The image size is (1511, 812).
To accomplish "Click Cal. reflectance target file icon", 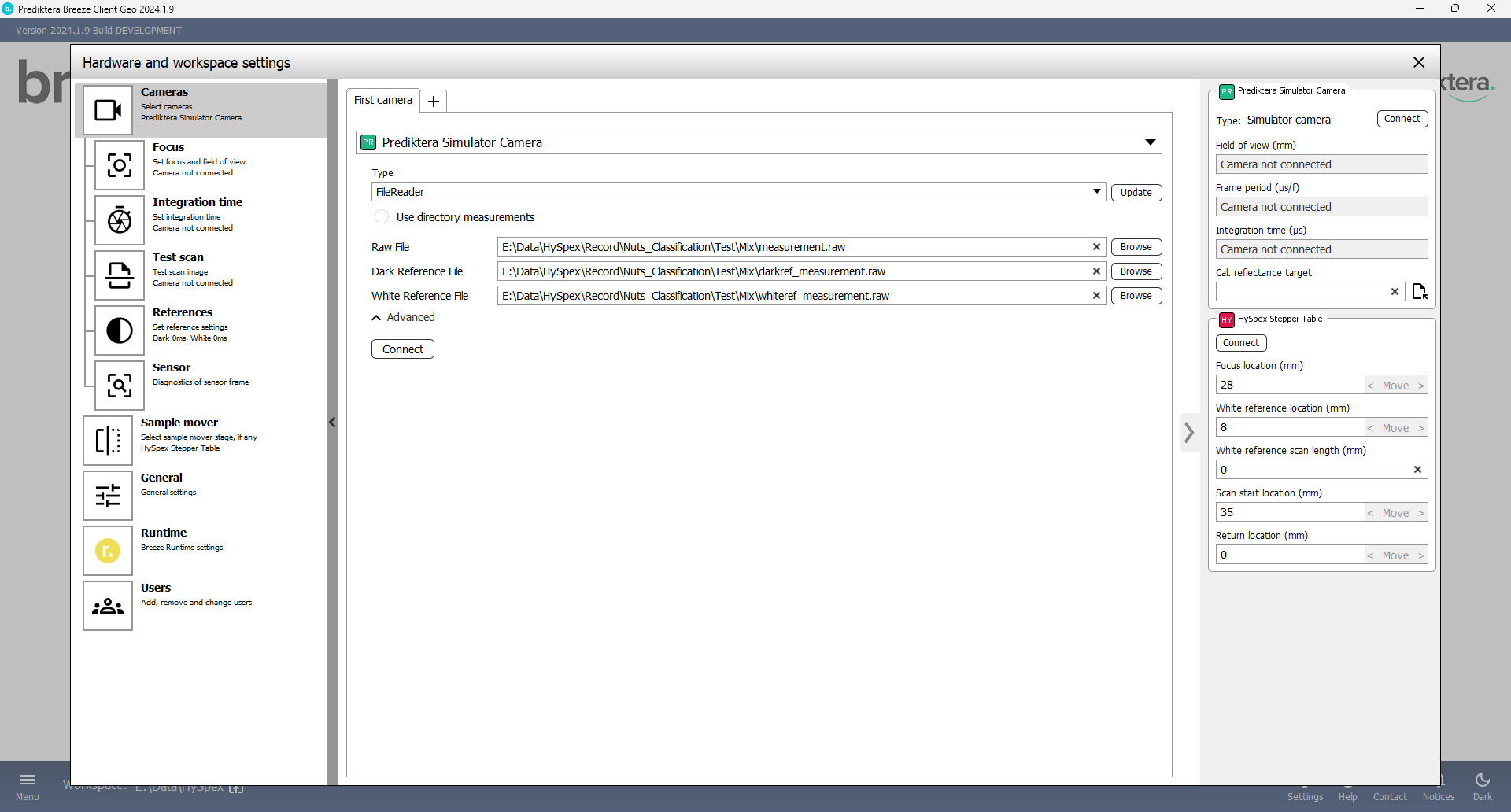I will click(1419, 292).
